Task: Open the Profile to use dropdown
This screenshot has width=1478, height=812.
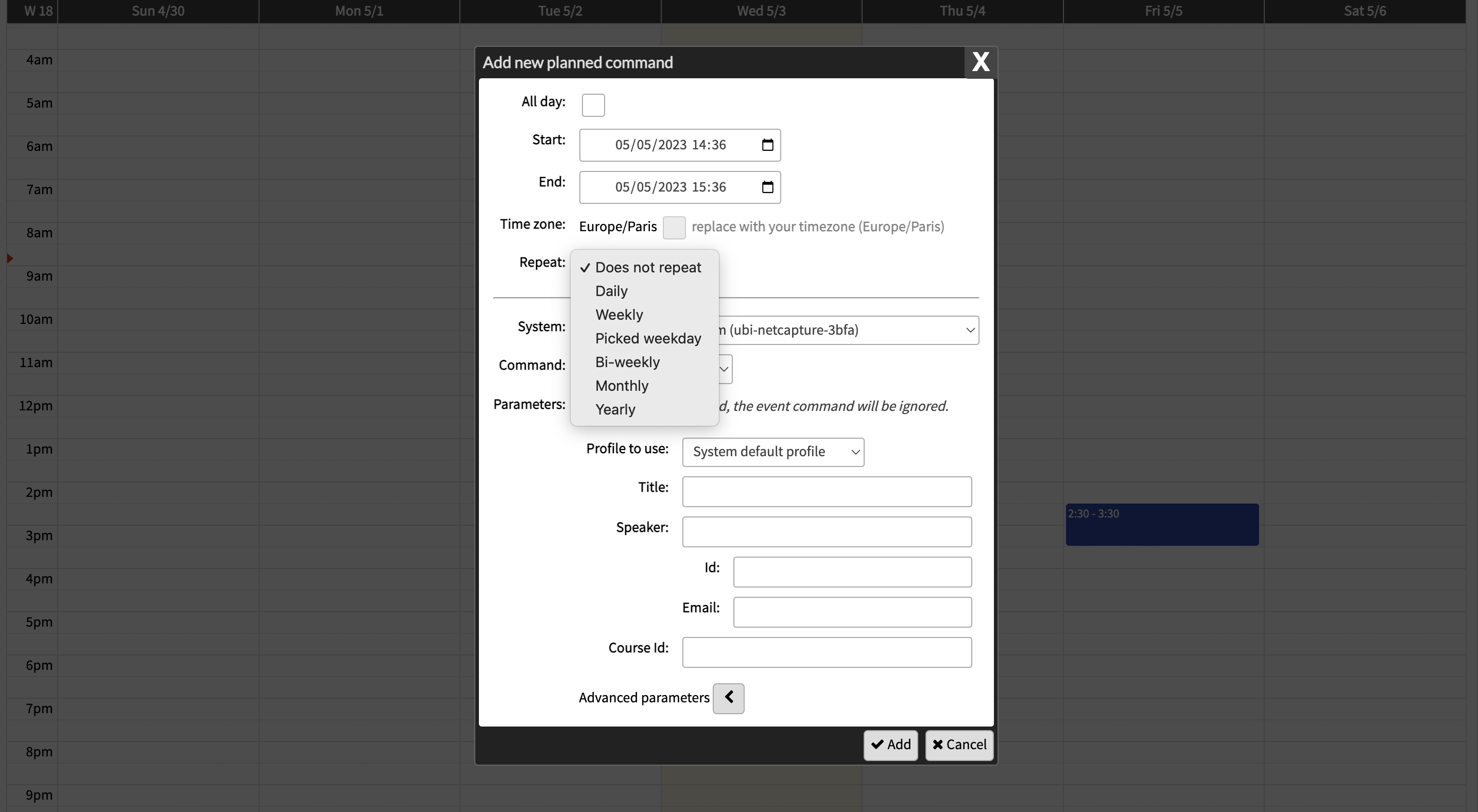Action: pos(773,452)
